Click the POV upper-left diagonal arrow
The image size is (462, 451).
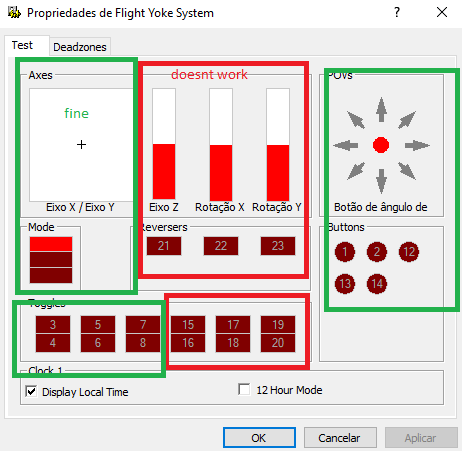pos(356,120)
